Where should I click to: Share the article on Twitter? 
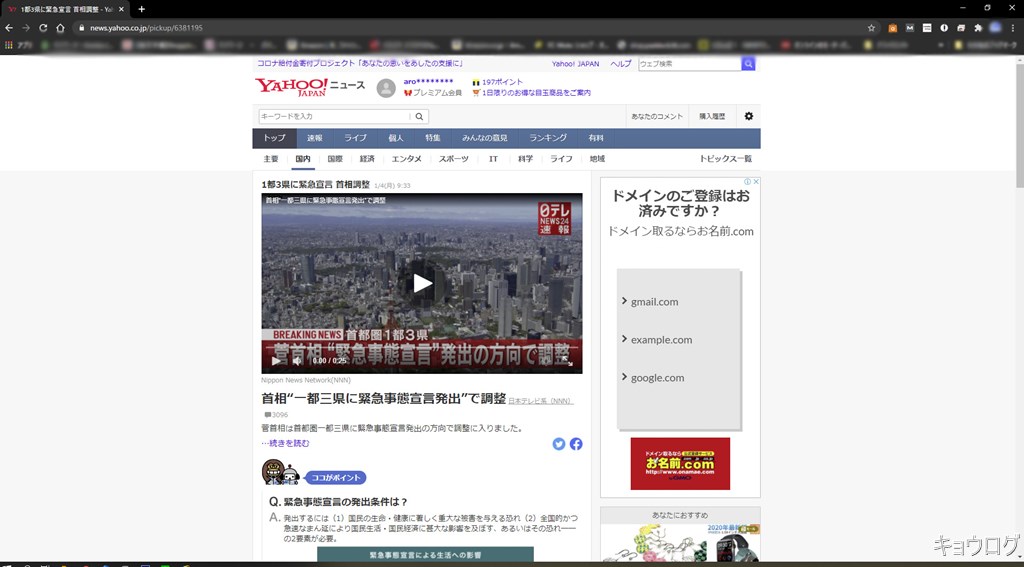[x=558, y=444]
